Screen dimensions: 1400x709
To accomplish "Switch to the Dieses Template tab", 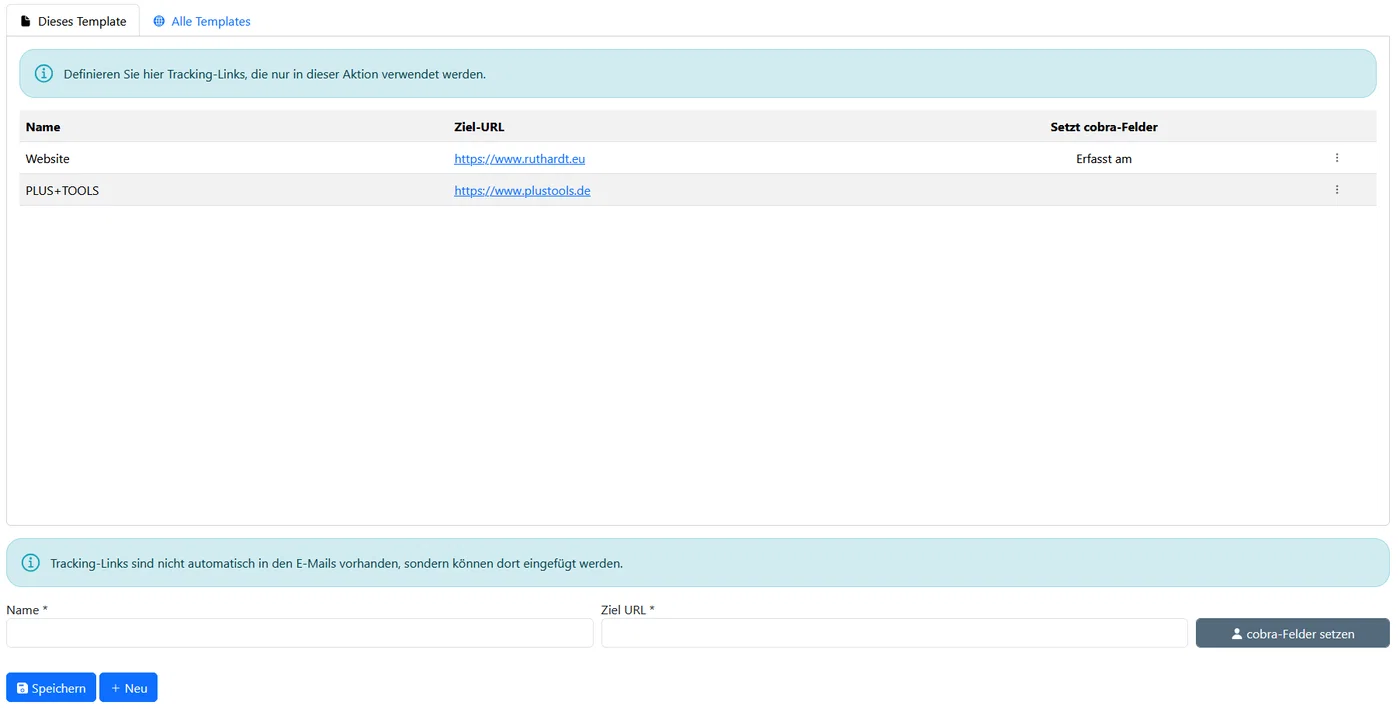I will coord(73,21).
